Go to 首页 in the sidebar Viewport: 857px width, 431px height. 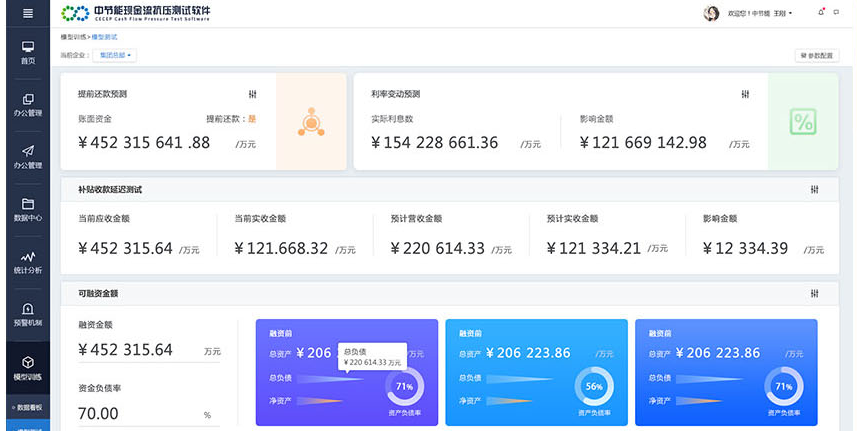pyautogui.click(x=27, y=52)
